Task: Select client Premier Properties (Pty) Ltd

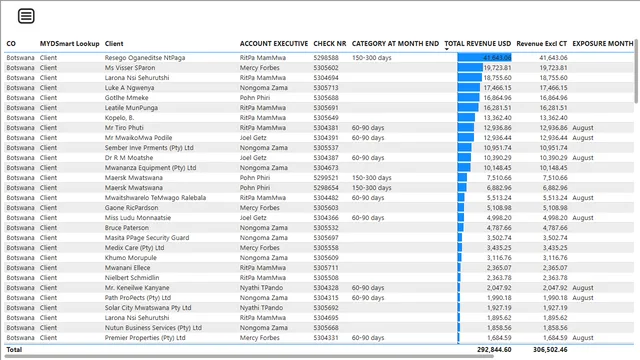Action: tap(145, 338)
